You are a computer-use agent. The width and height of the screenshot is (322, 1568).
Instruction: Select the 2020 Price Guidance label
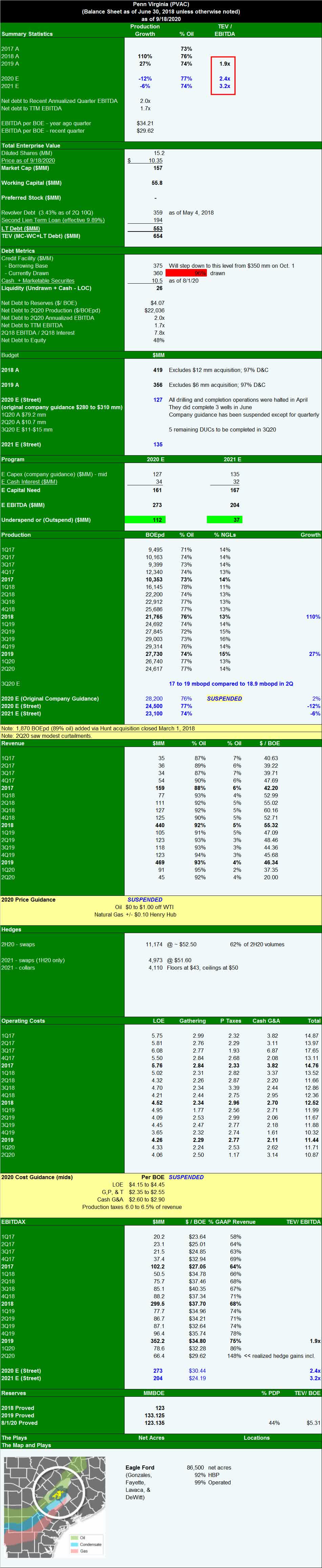pyautogui.click(x=28, y=900)
